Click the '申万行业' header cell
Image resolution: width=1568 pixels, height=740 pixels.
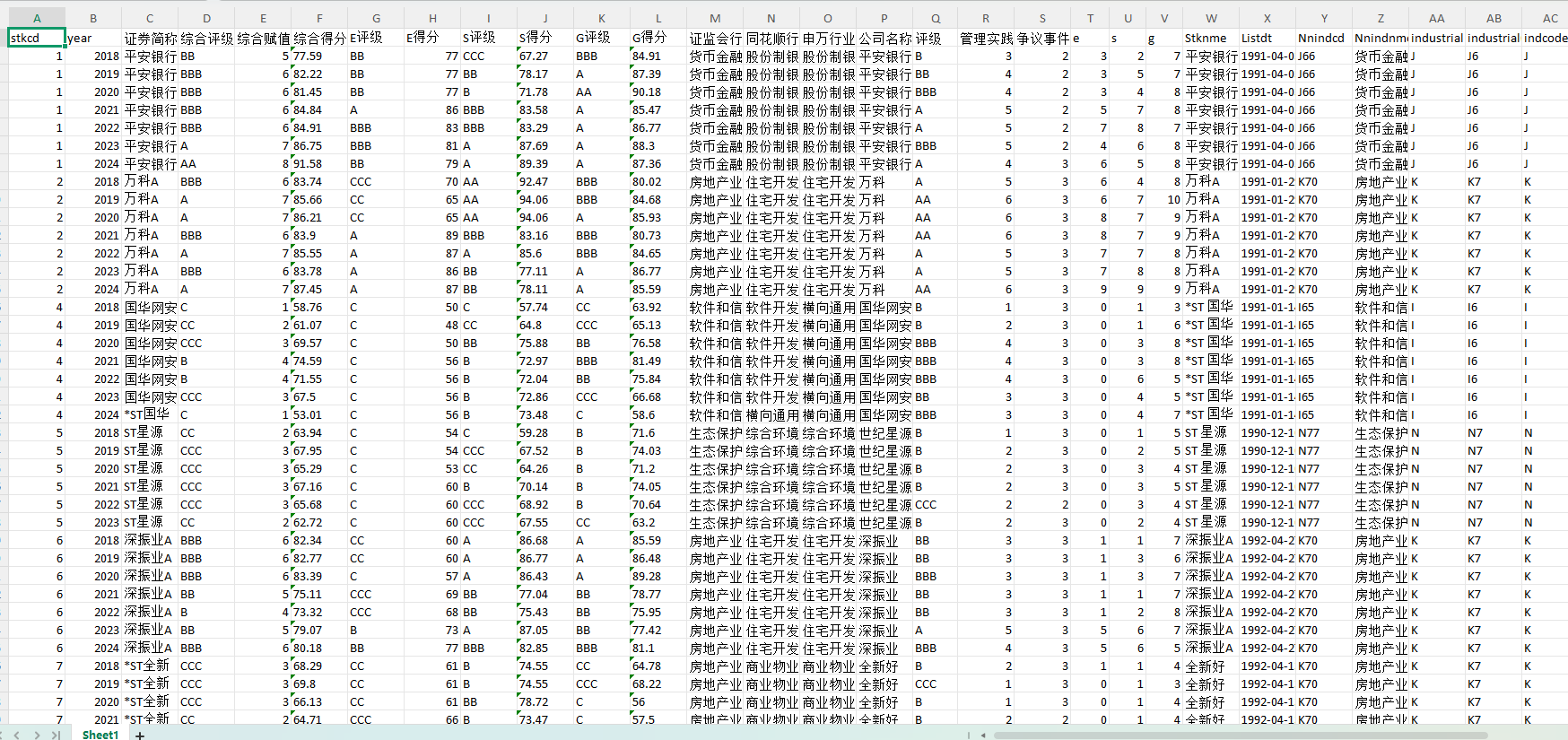[828, 38]
